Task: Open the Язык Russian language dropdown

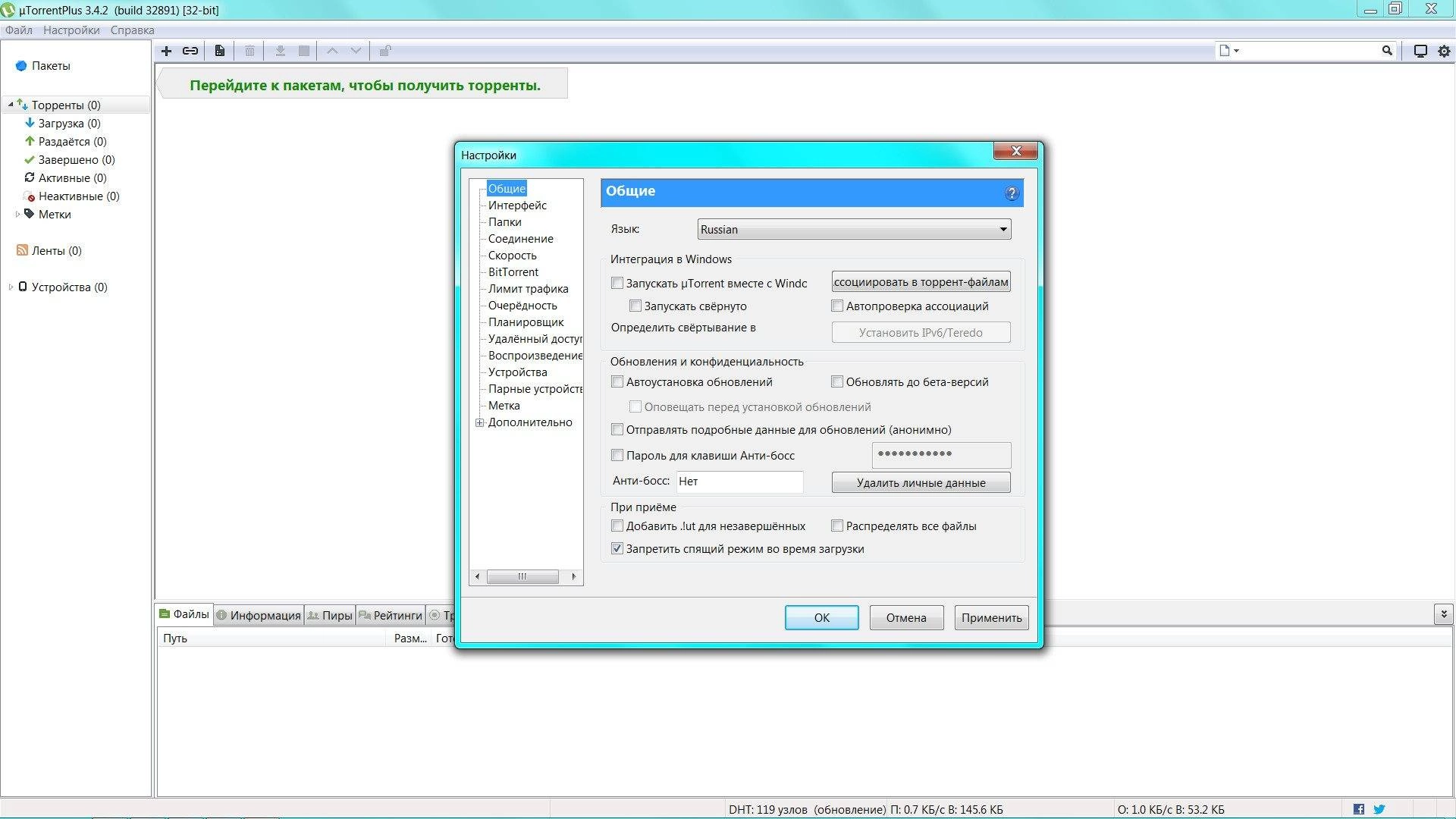Action: (854, 229)
